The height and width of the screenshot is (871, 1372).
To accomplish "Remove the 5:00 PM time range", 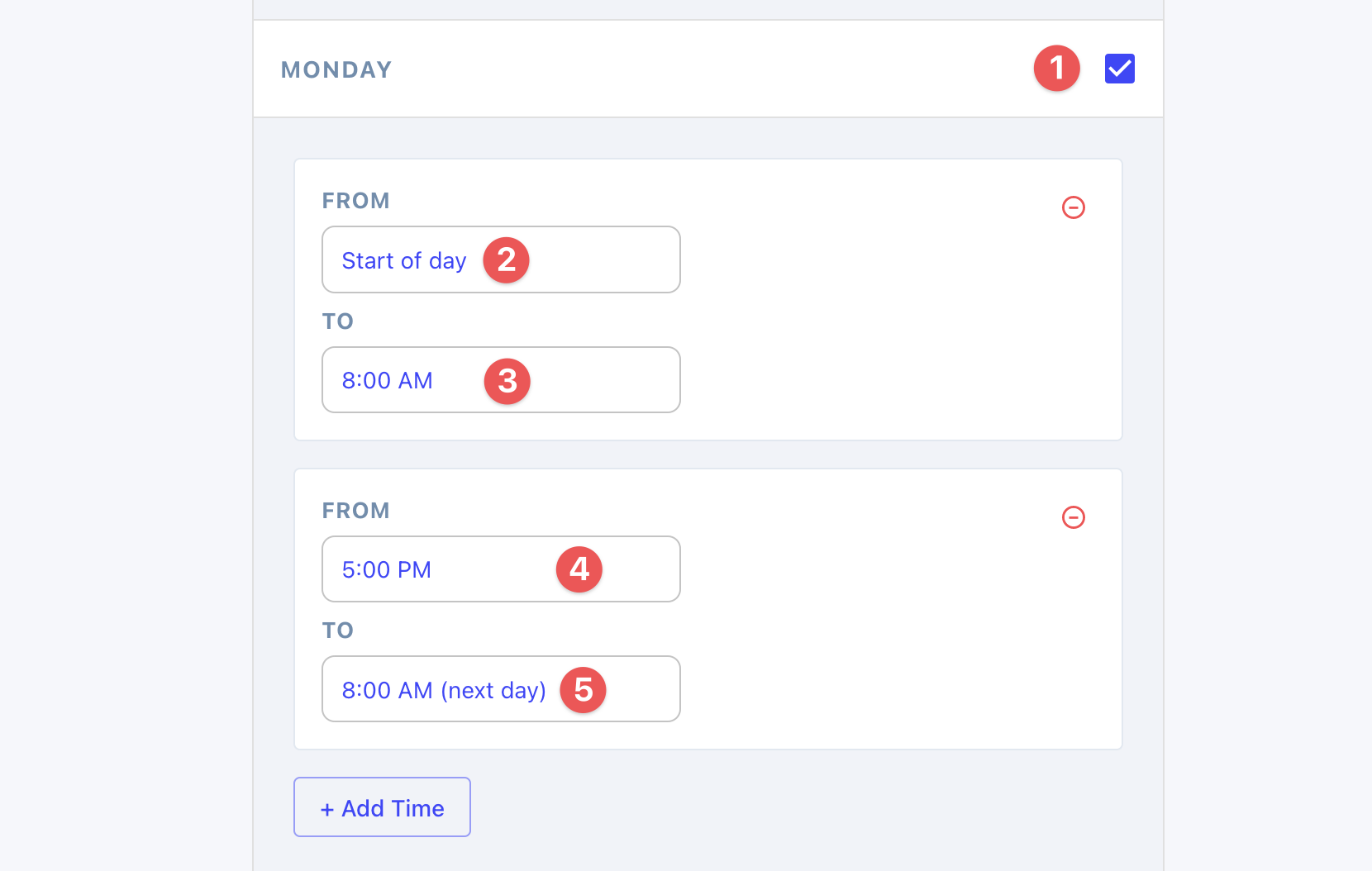I will (1073, 517).
